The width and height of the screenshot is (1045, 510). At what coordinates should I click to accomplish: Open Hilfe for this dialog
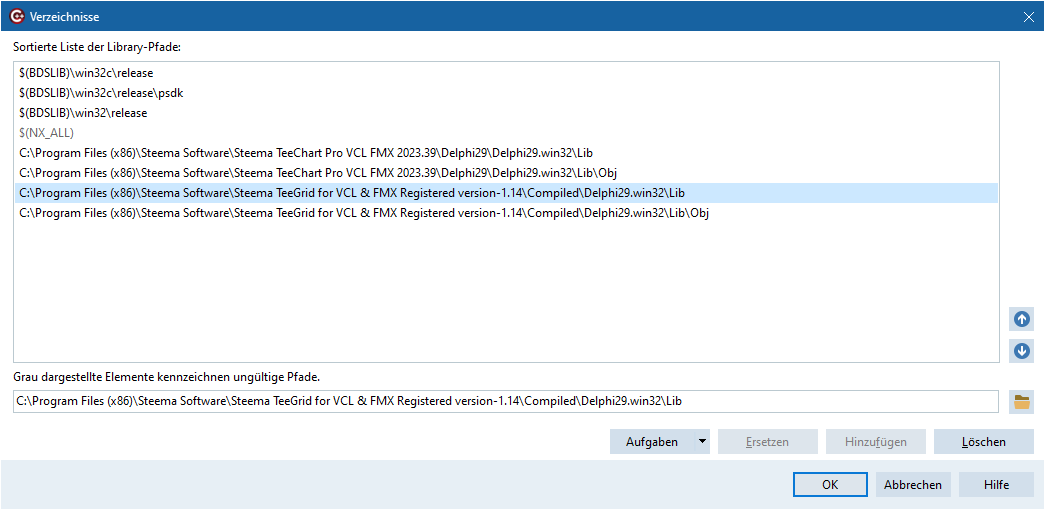click(x=996, y=485)
